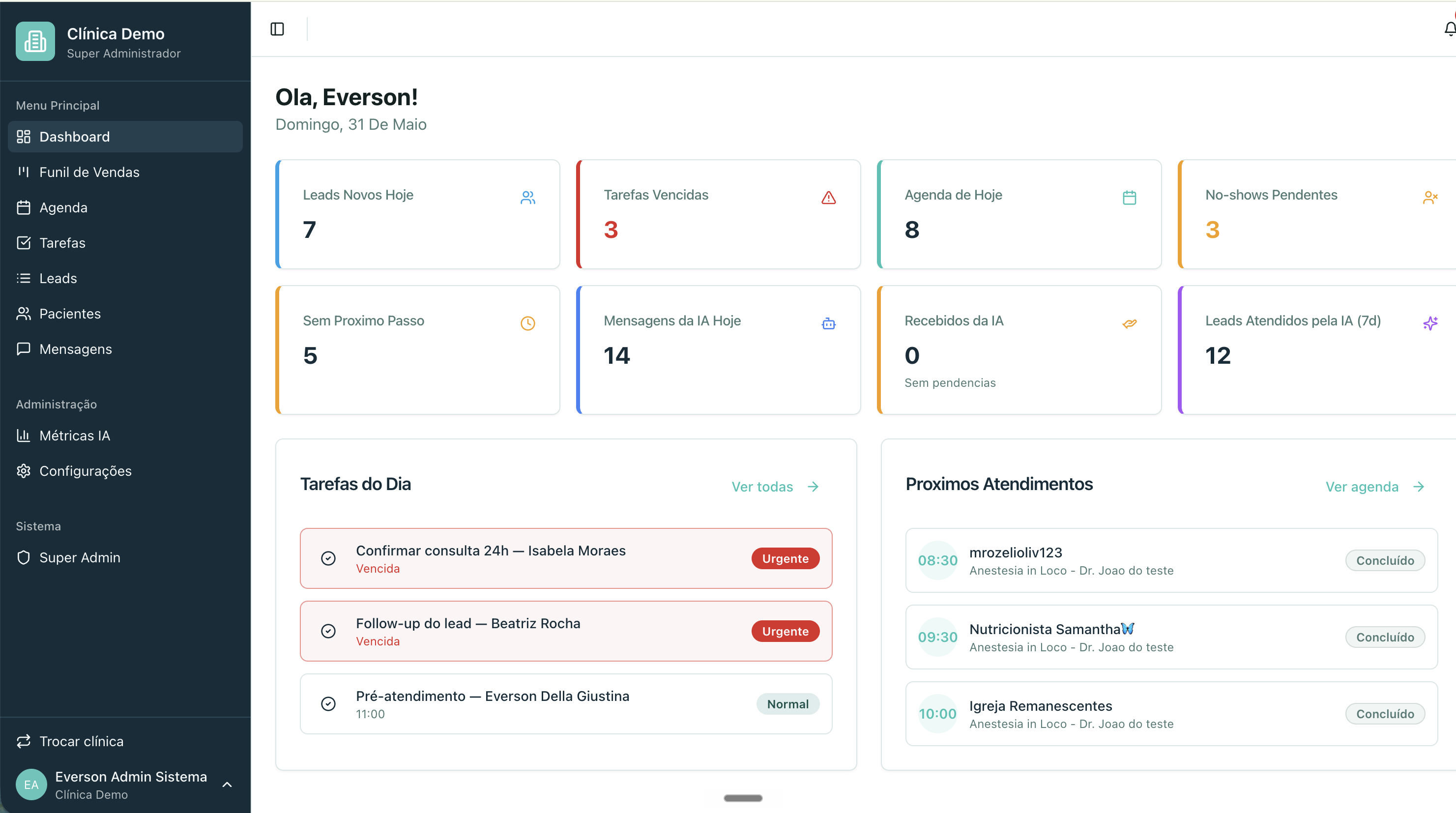The image size is (1456, 813).
Task: Click the warning triangle on Tarefas Vencidas card
Action: point(828,197)
